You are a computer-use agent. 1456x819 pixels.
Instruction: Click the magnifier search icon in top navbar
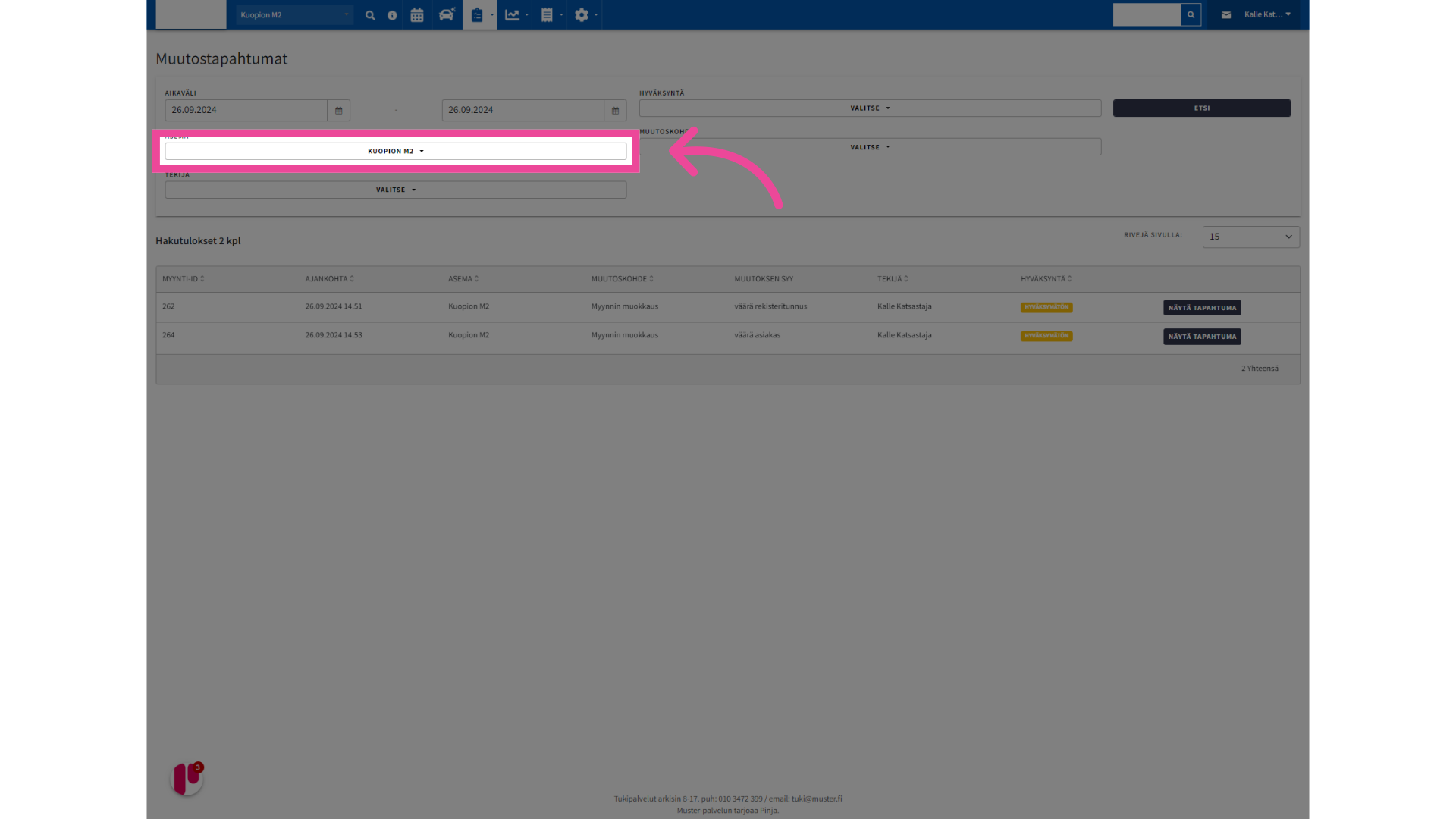pyautogui.click(x=370, y=15)
